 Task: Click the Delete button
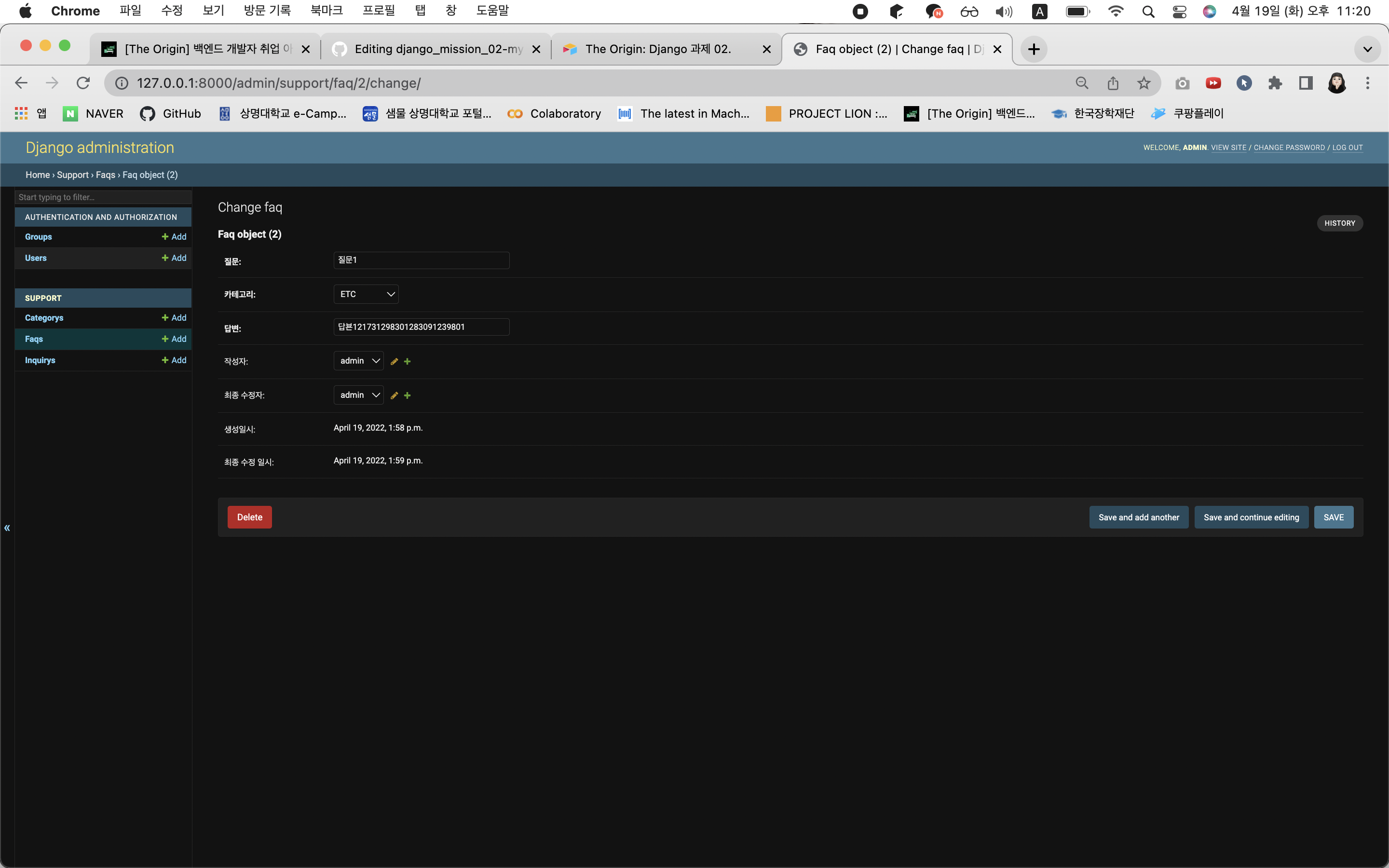click(249, 516)
